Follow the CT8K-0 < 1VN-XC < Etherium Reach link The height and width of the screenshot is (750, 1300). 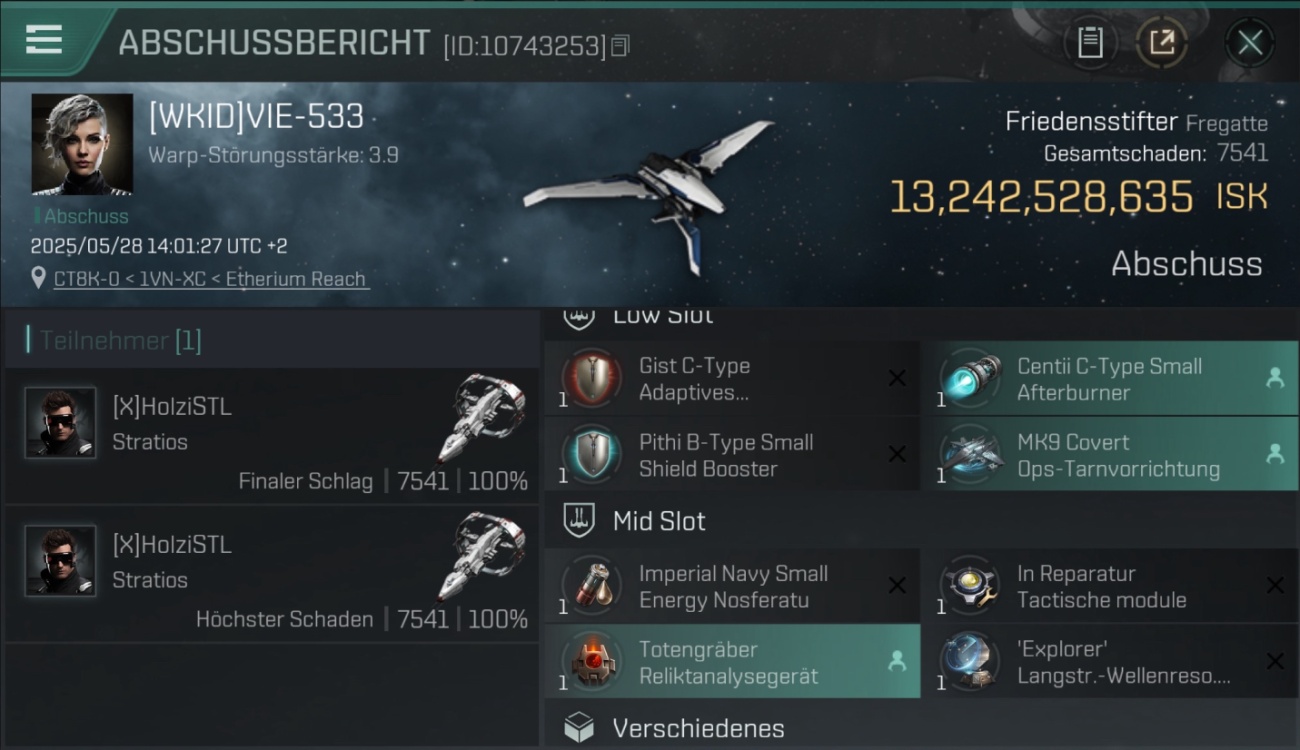[x=211, y=279]
